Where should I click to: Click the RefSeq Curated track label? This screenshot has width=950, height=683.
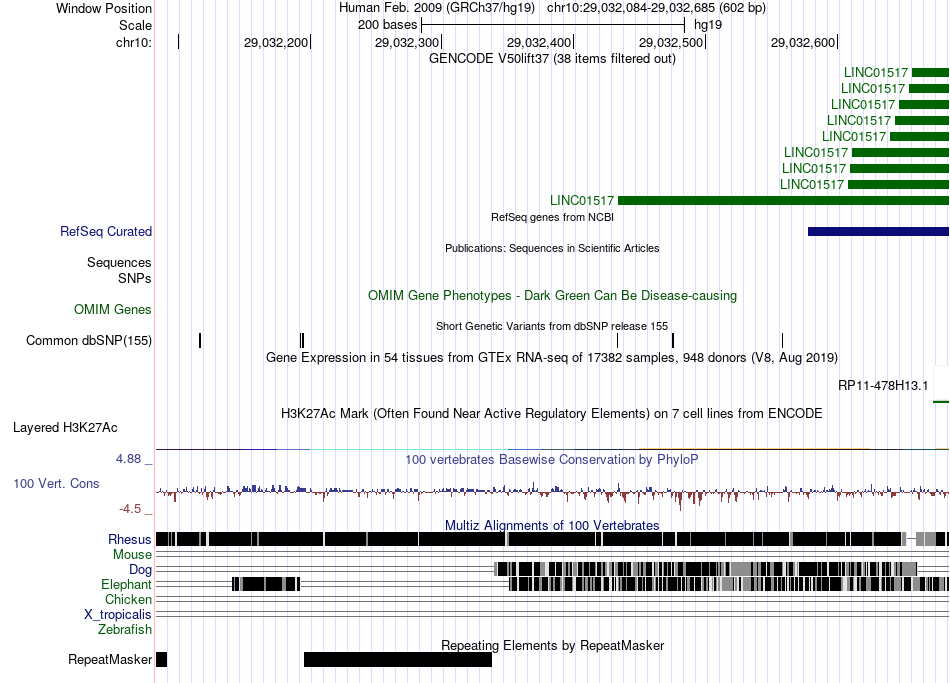pyautogui.click(x=106, y=232)
